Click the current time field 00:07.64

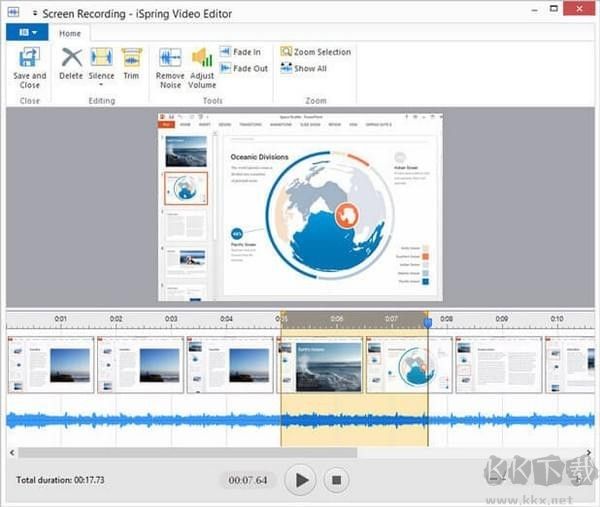click(248, 480)
